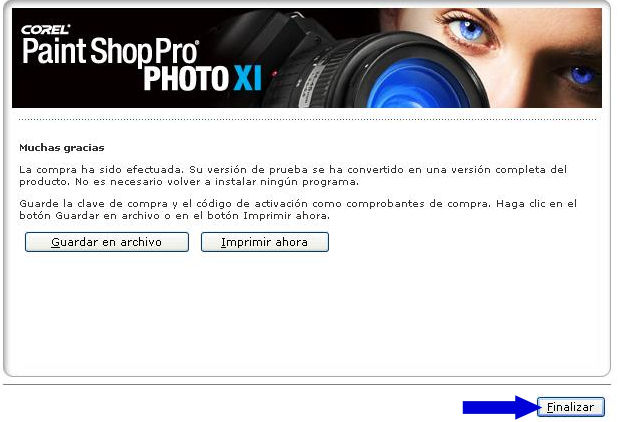This screenshot has height=422, width=626.
Task: Click the white PHOTO word in banner
Action: [186, 78]
